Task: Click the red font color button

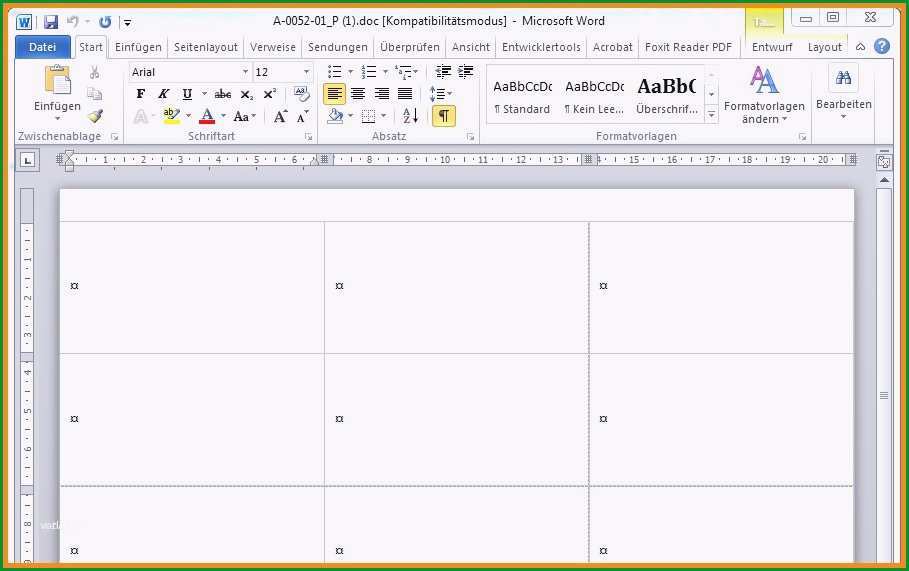Action: click(x=207, y=116)
